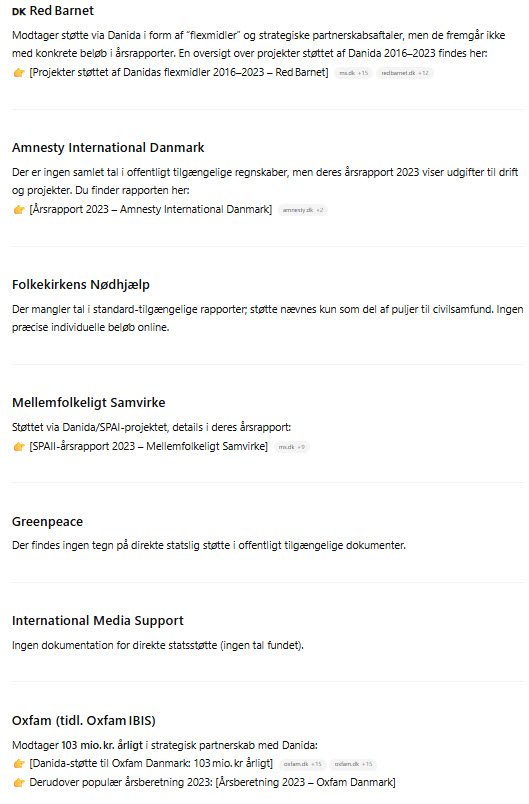Viewport: 529px width, 804px height.
Task: Open the amnesty.dk +2 source chip
Action: click(303, 210)
